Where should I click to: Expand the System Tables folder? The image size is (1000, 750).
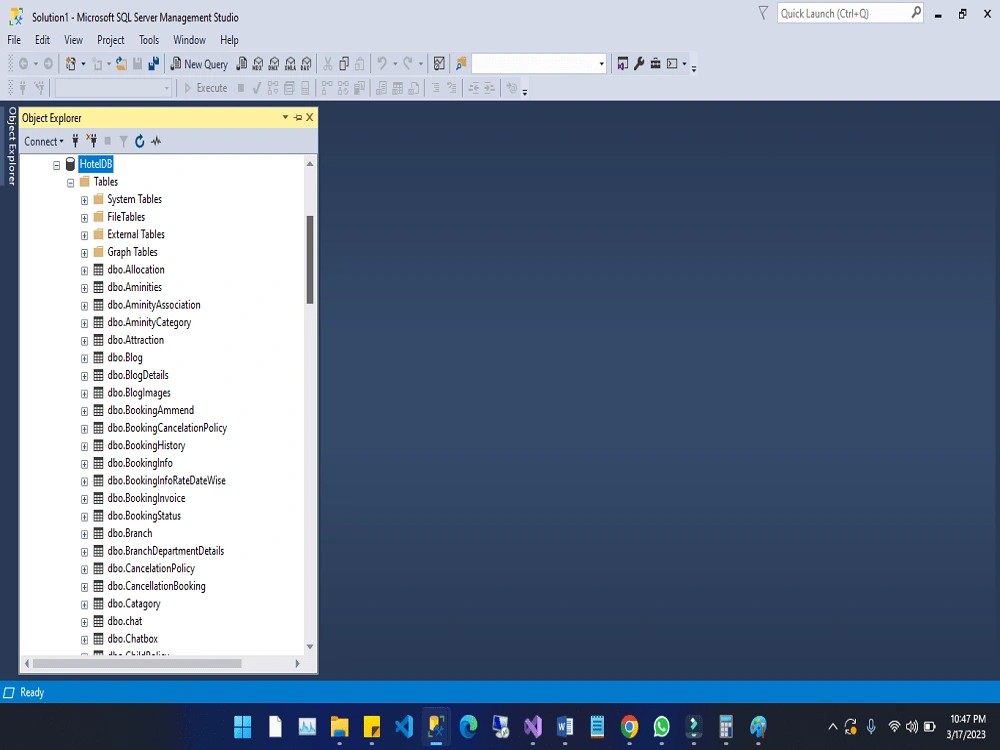[84, 200]
